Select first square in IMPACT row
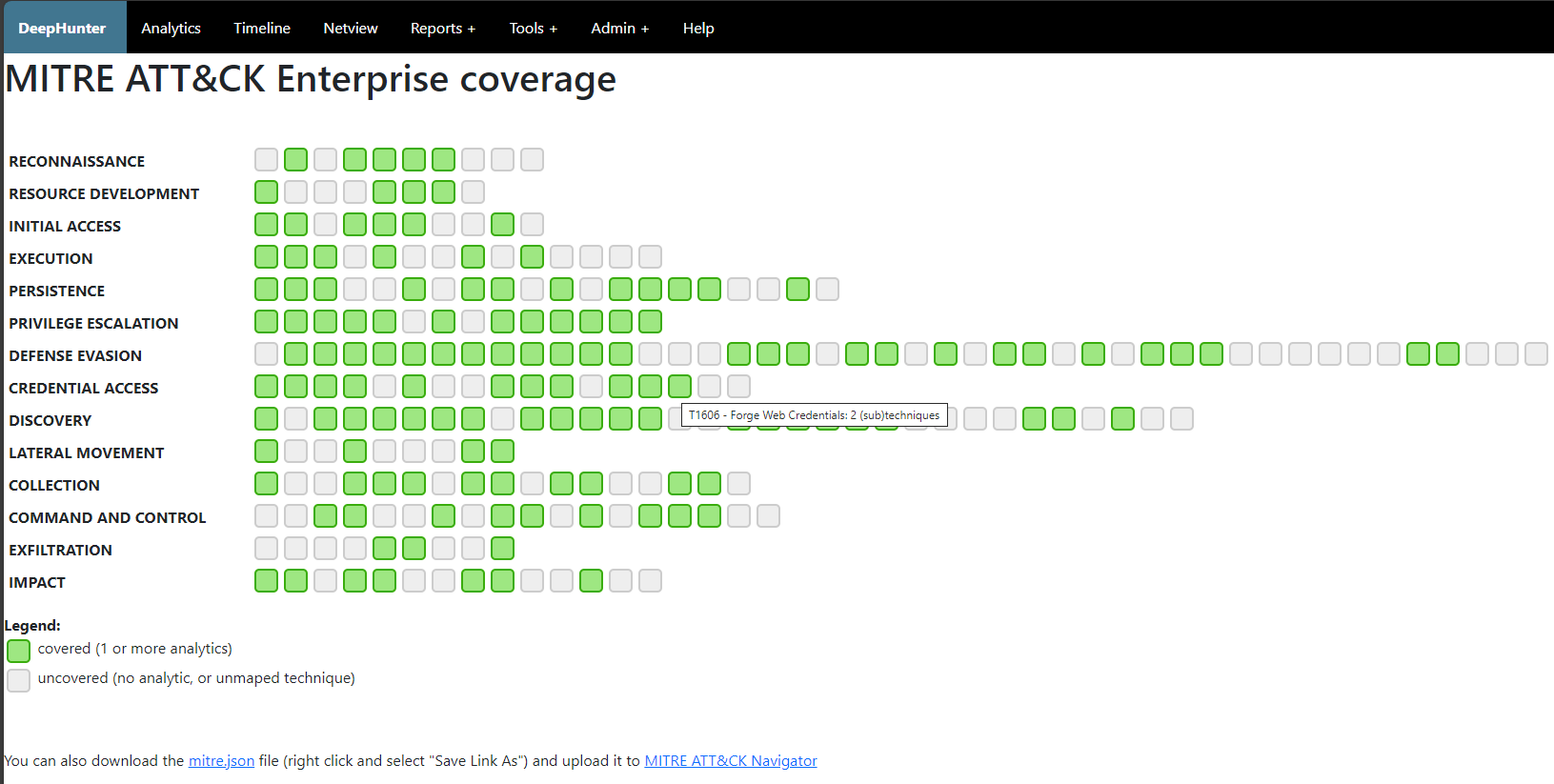 click(267, 580)
